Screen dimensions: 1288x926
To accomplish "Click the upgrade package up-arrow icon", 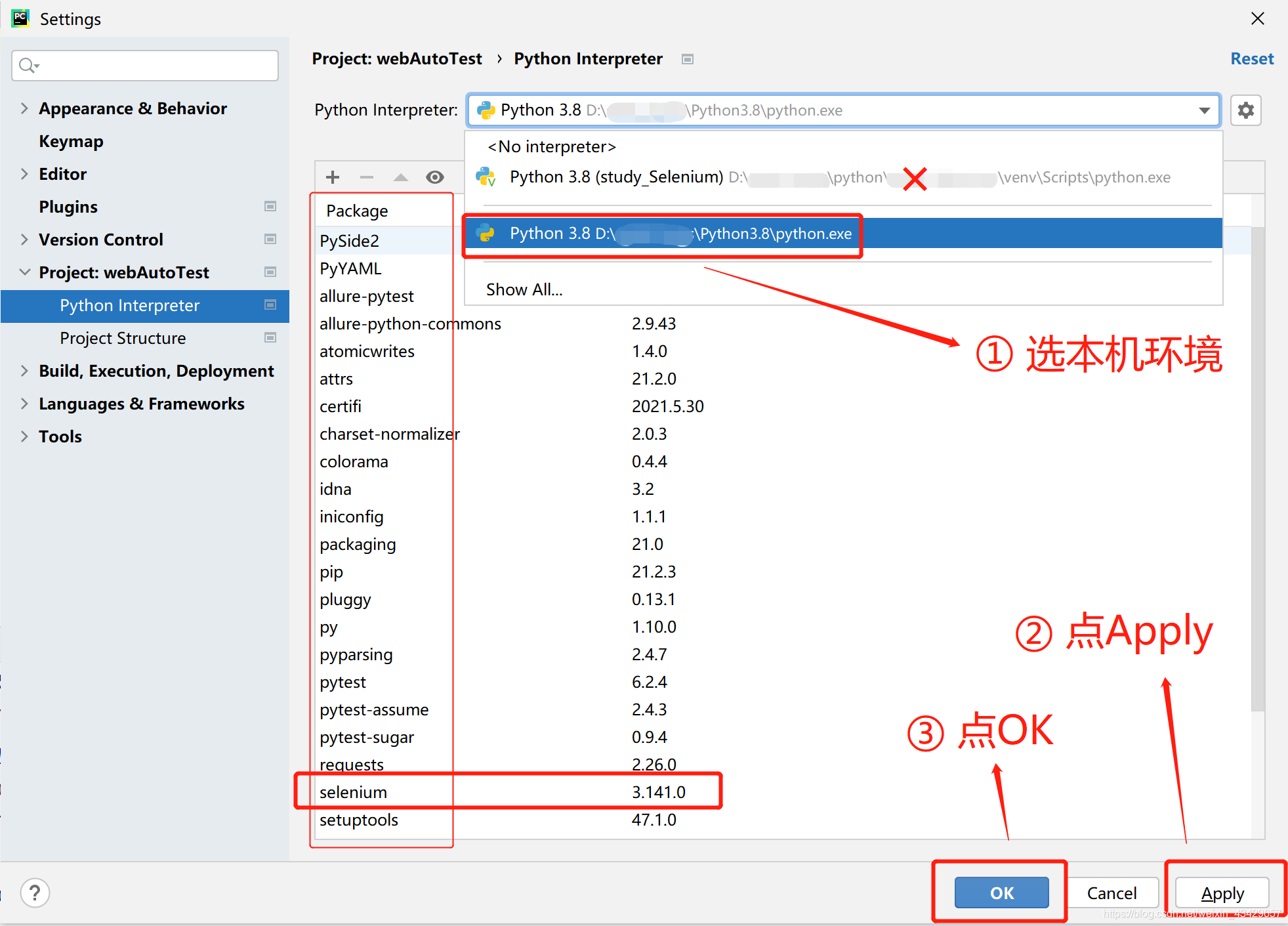I will point(401,177).
